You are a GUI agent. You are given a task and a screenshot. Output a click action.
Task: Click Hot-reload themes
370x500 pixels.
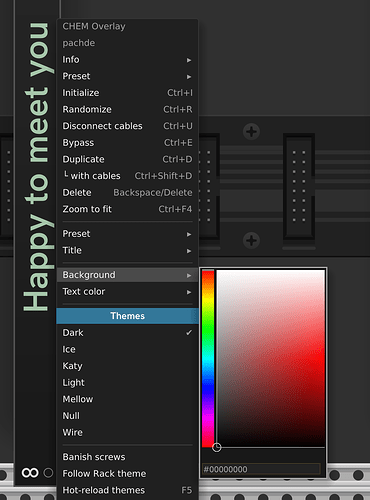(127, 490)
